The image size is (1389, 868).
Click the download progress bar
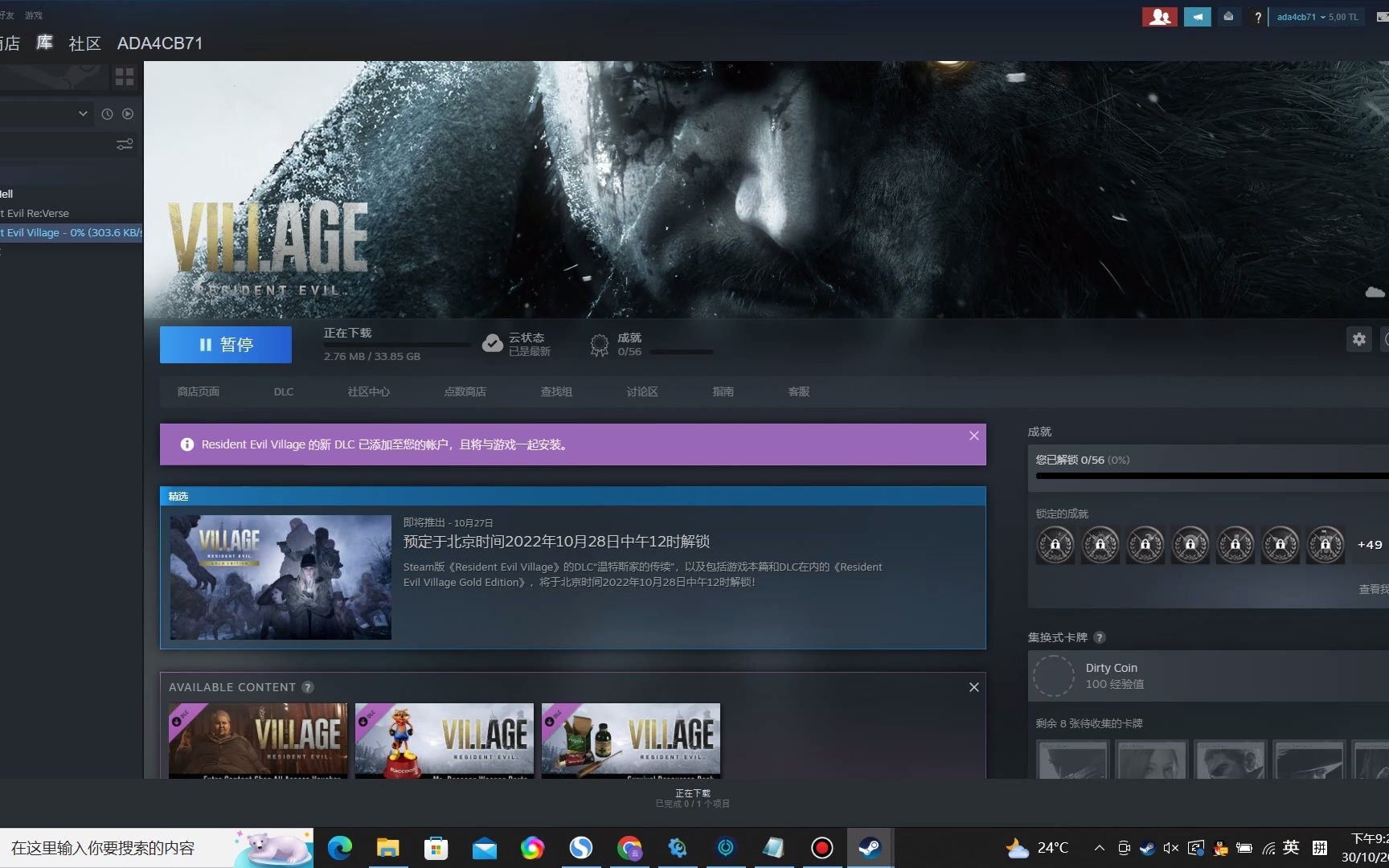pos(397,345)
